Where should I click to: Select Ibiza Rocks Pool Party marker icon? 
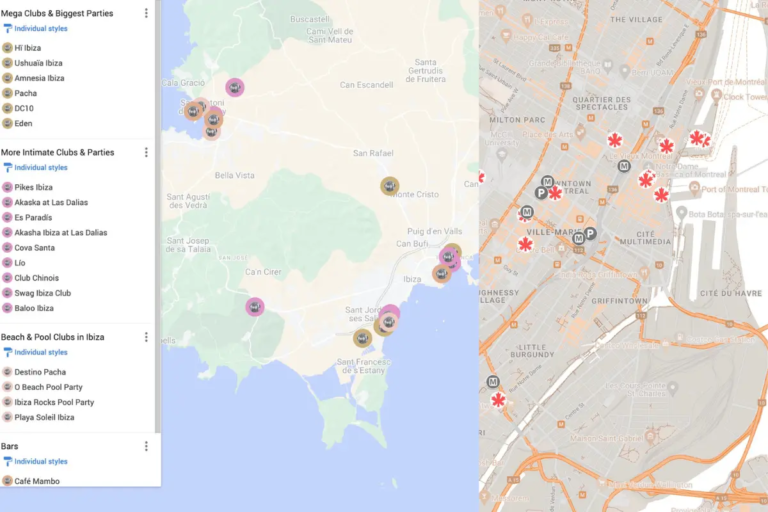click(x=7, y=402)
